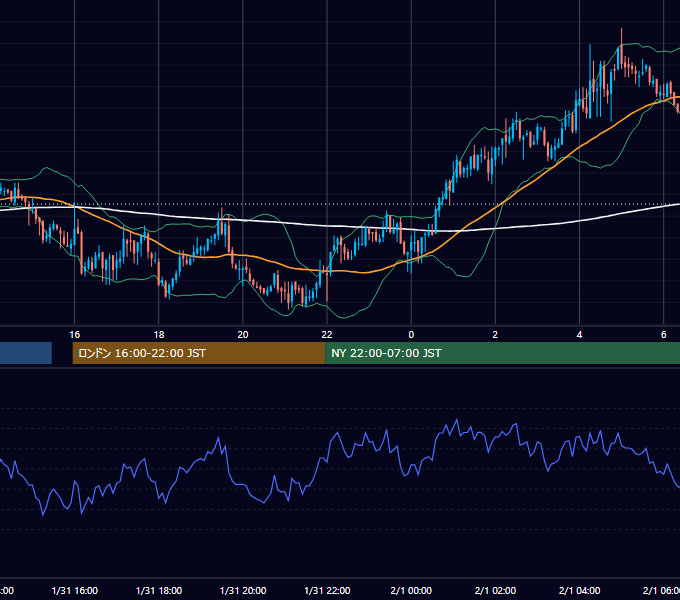Click the 18 hour label on upper axis
Screen dimensions: 680x600
pyautogui.click(x=159, y=334)
